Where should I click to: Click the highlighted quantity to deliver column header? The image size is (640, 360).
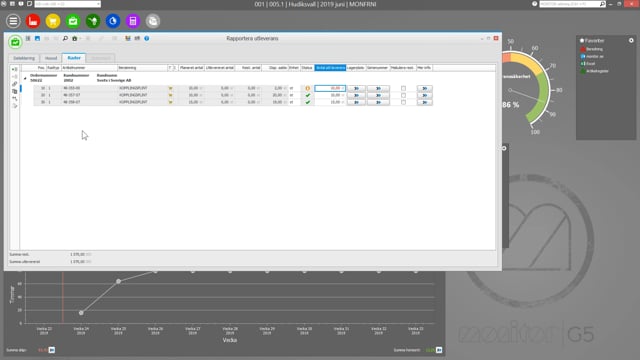[330, 68]
